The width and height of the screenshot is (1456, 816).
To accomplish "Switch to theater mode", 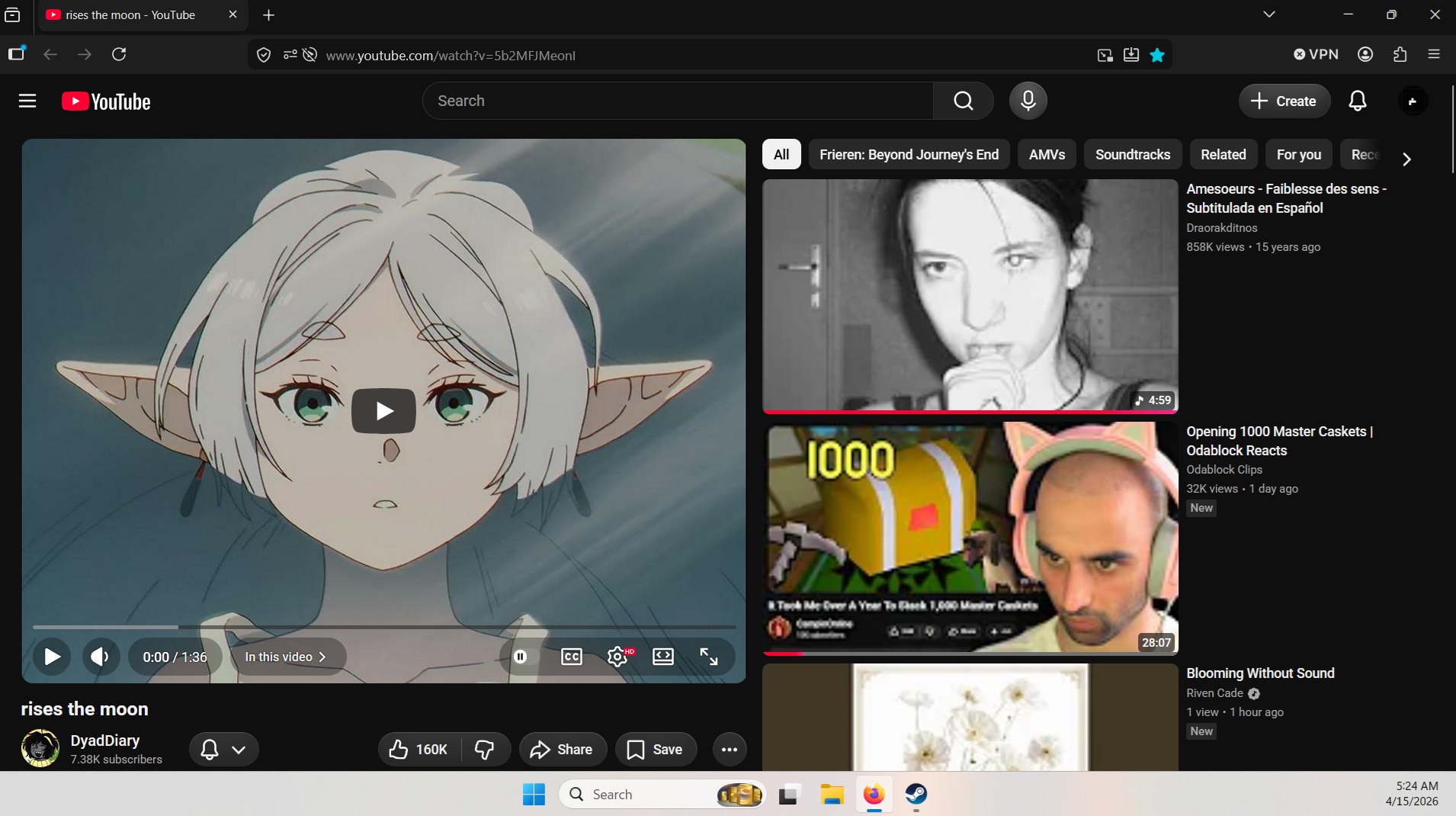I will [x=663, y=657].
